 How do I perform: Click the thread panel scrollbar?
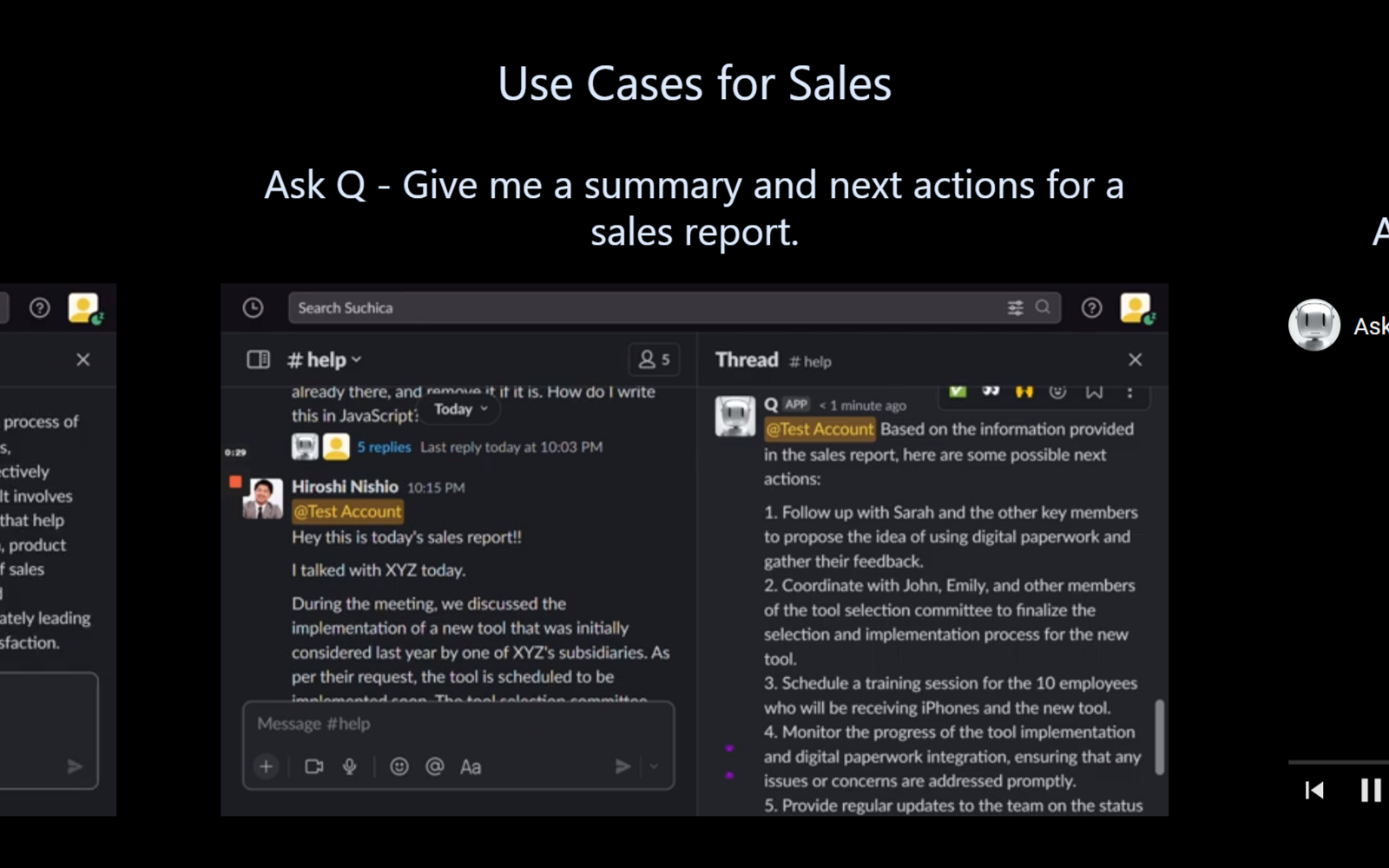click(1159, 736)
